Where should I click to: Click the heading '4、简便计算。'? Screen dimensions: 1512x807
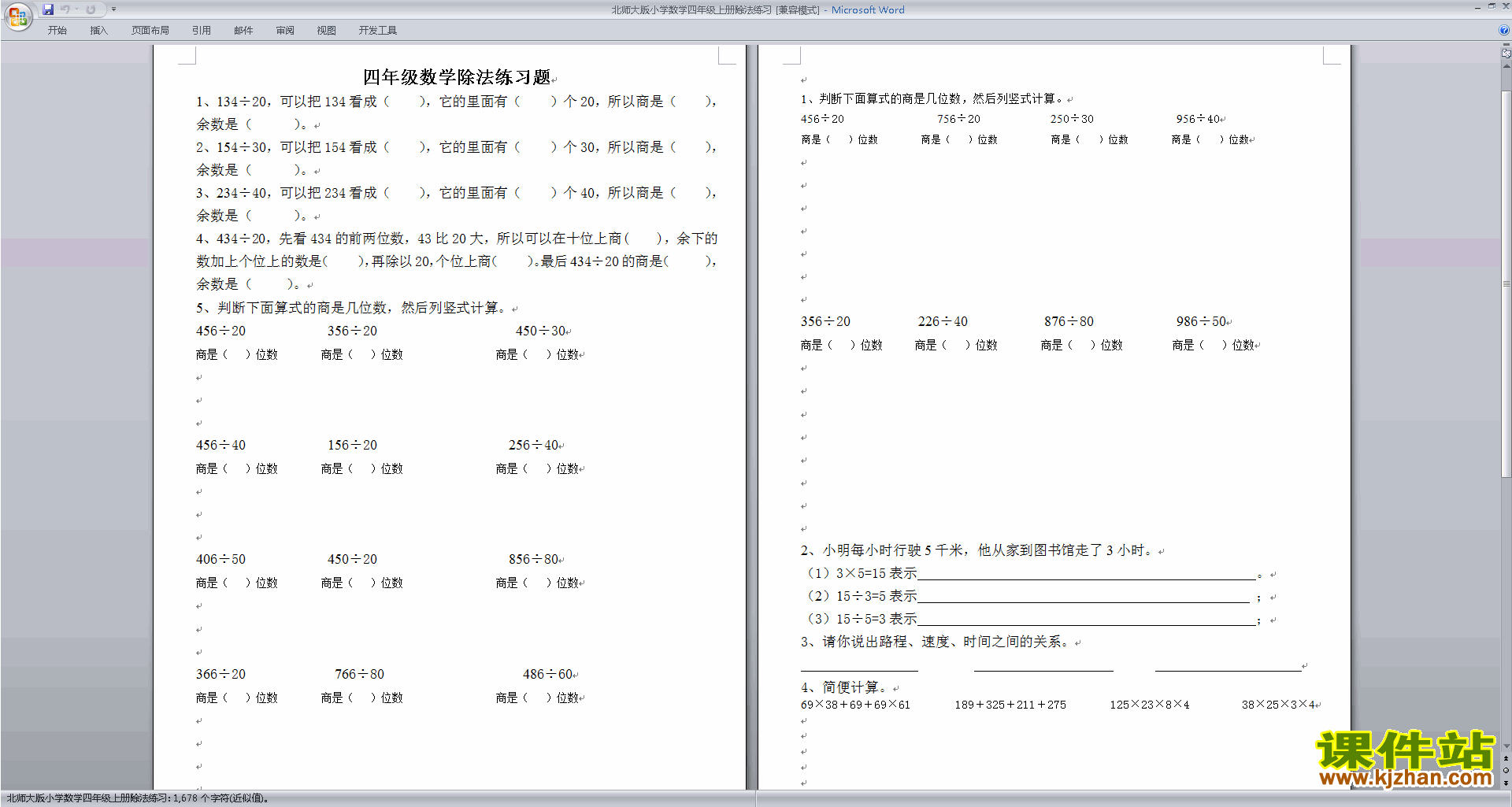(844, 687)
